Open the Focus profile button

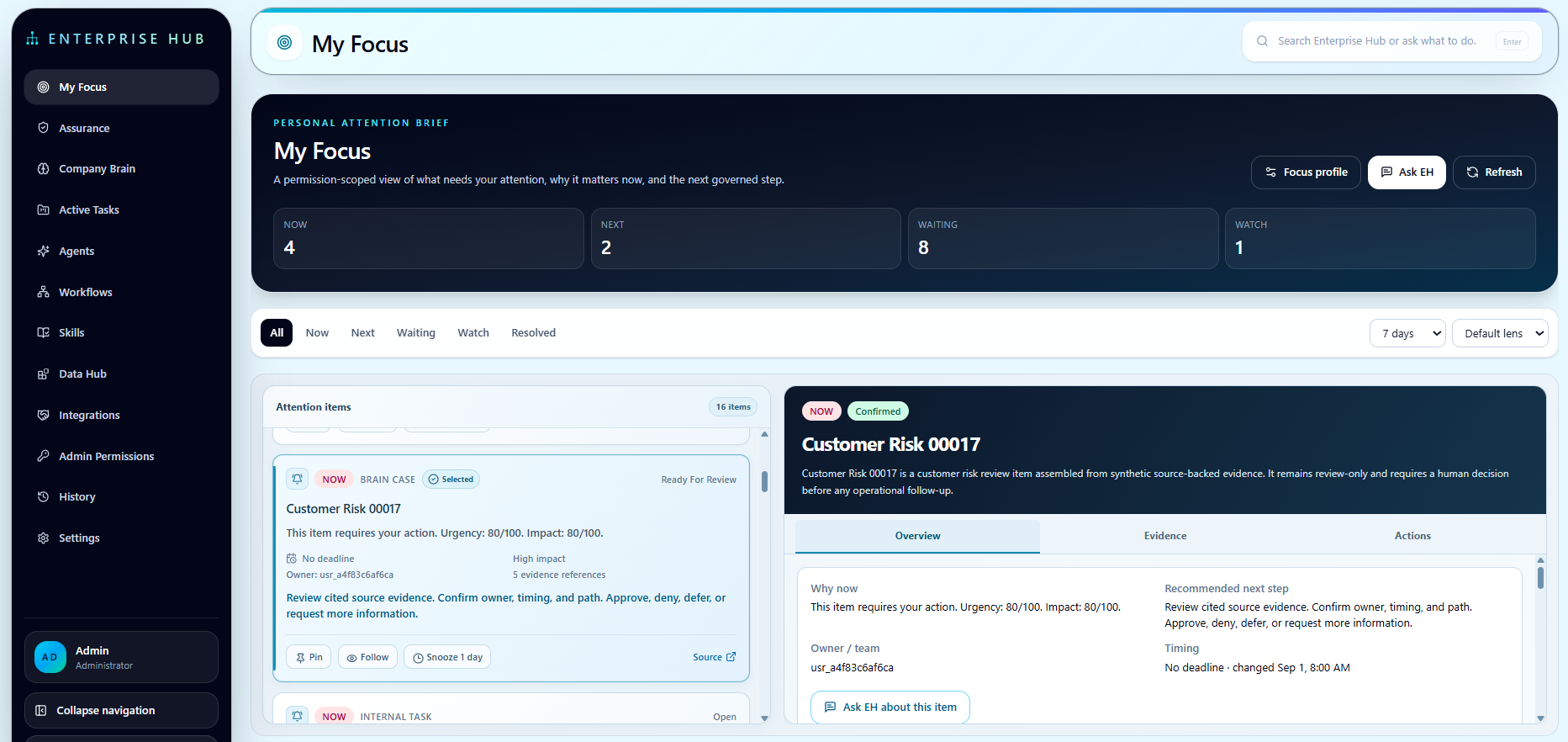click(1306, 172)
